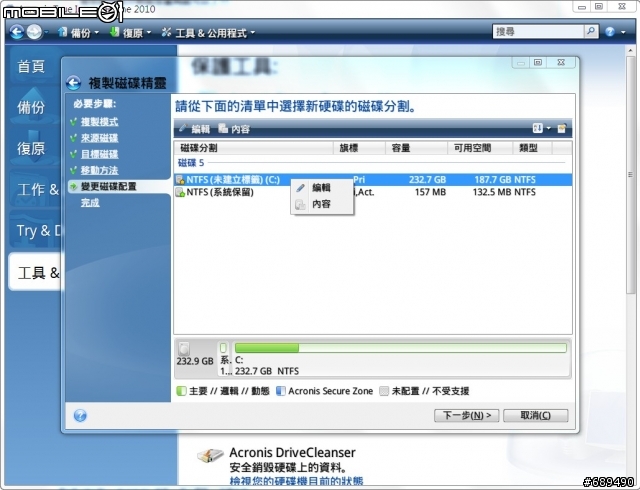The width and height of the screenshot is (640, 490).
Task: Click 內容 in partition toolbar
Action: pos(234,129)
